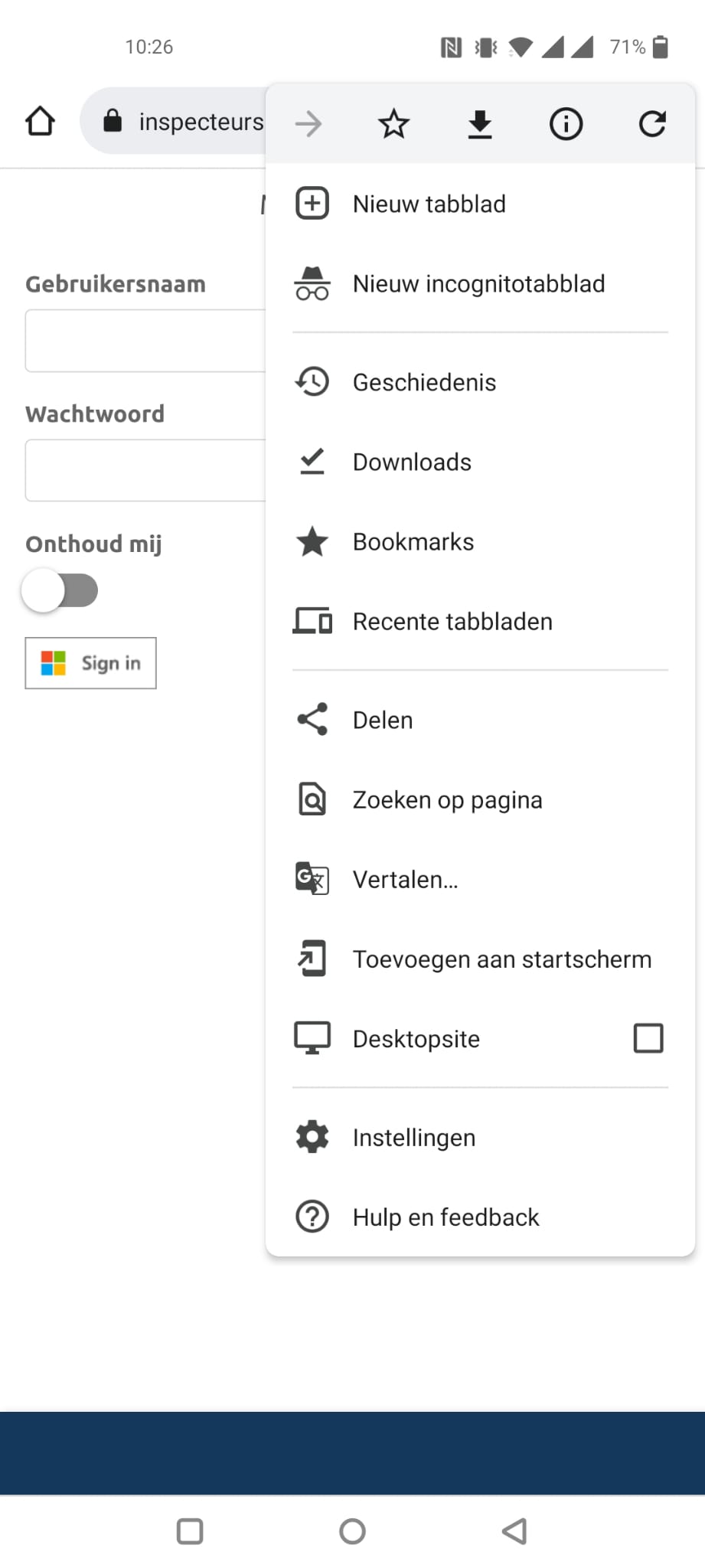Tap the forward arrow in the menu header
The height and width of the screenshot is (1568, 705).
[x=308, y=123]
